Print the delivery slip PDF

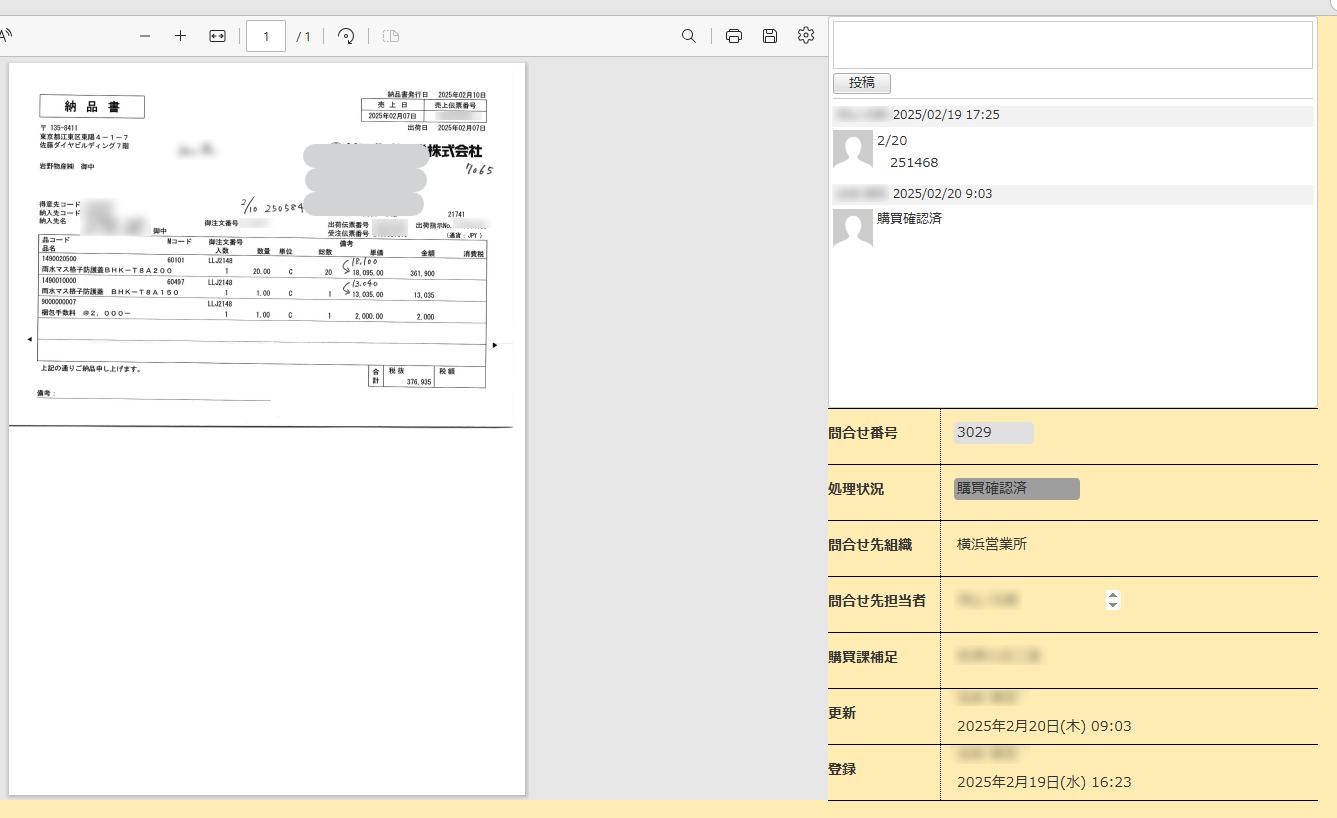(x=734, y=36)
